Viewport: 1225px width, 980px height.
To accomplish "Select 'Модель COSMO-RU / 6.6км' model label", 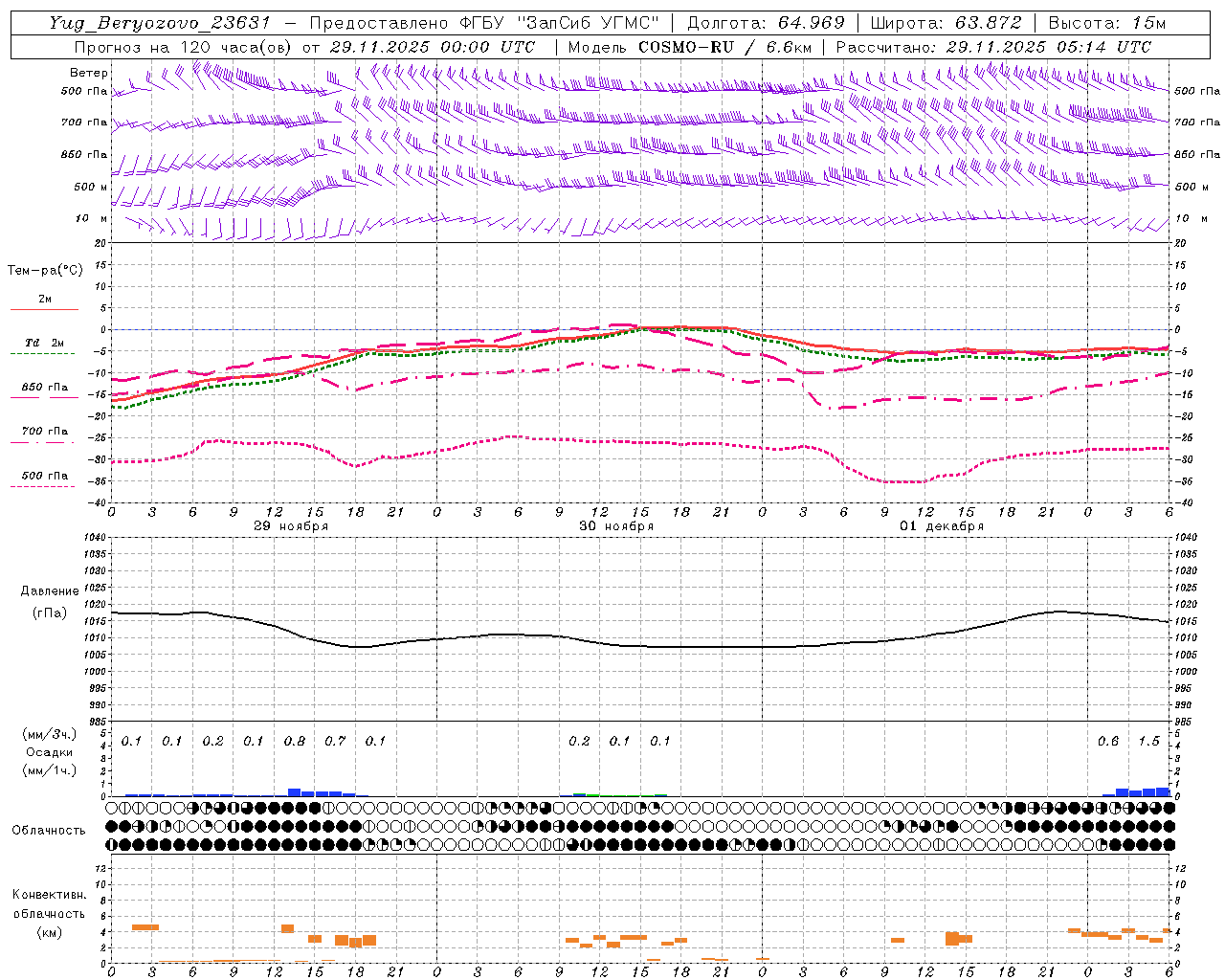I will point(690,47).
